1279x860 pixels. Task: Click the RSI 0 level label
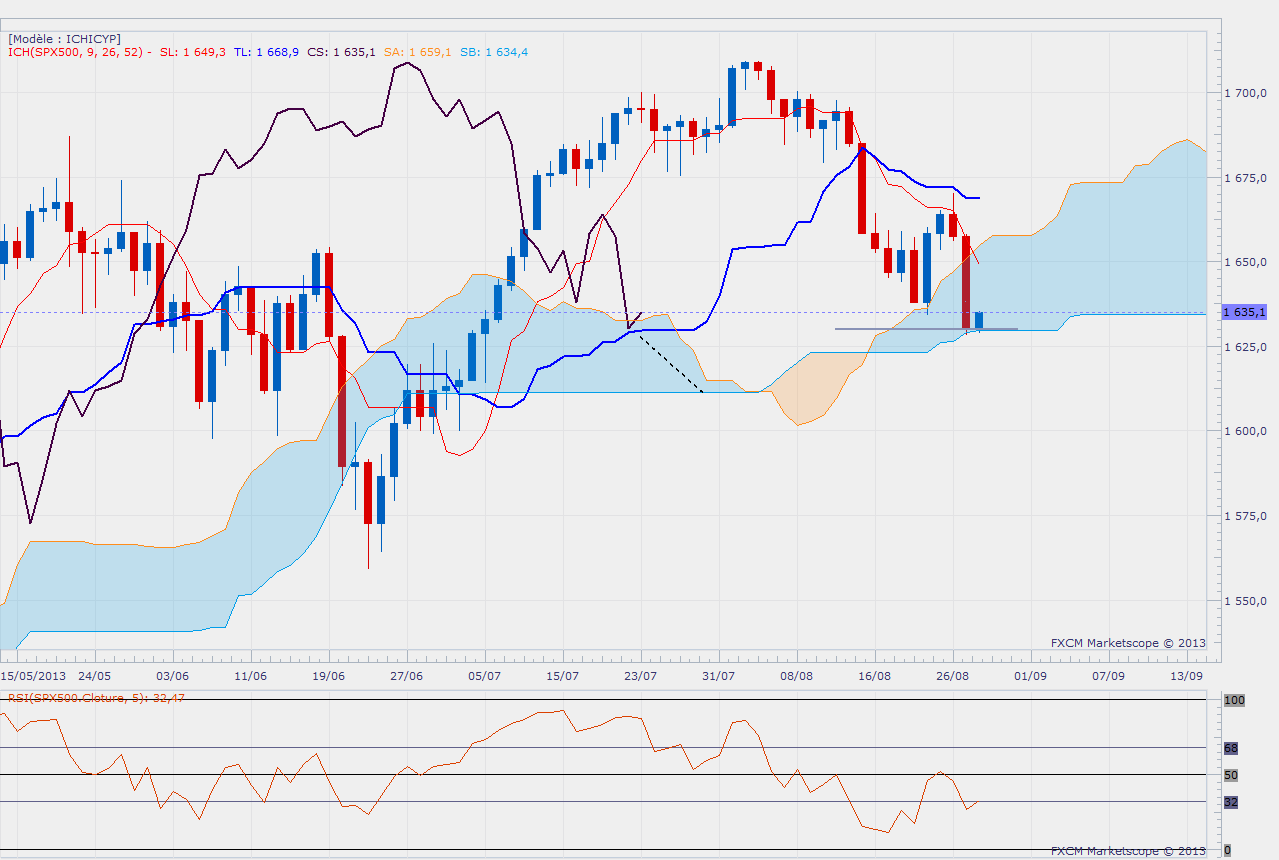pos(1228,851)
